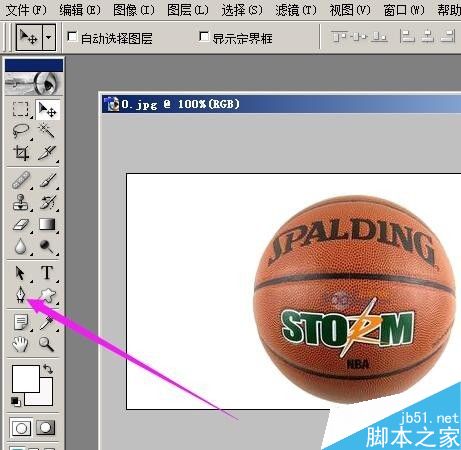
Task: Open the 视图(V) menu
Action: [x=350, y=10]
